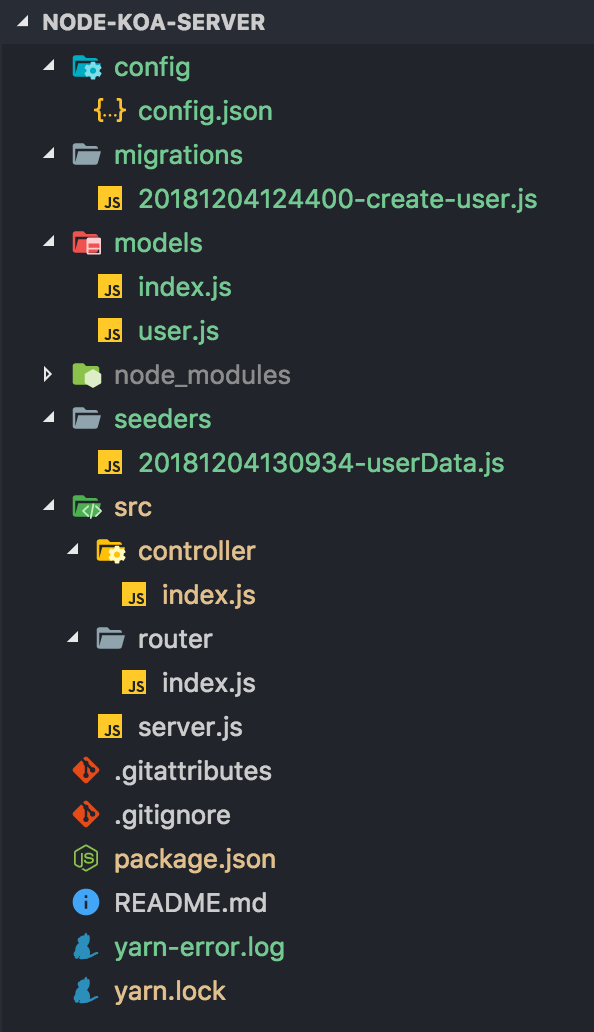This screenshot has height=1032, width=594.
Task: Open index.js under models
Action: point(185,287)
